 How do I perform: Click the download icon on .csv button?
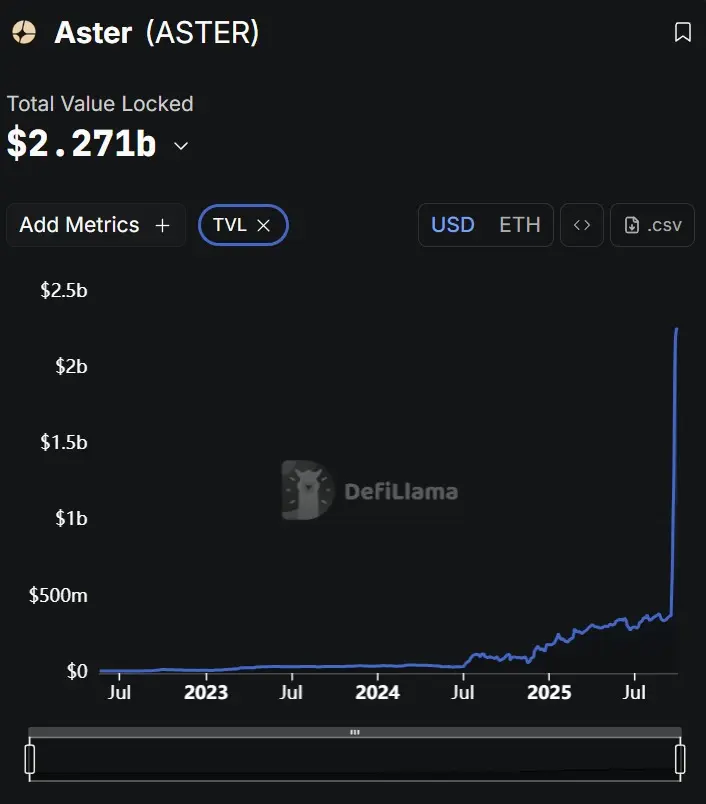(631, 225)
